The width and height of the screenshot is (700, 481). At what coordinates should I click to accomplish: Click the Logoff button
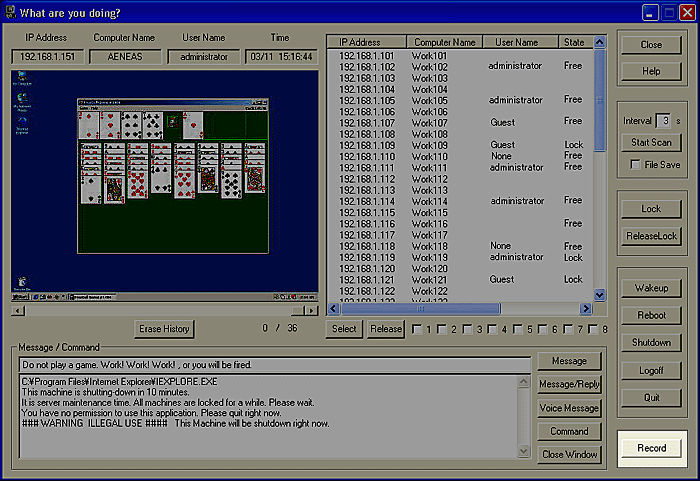pos(651,370)
